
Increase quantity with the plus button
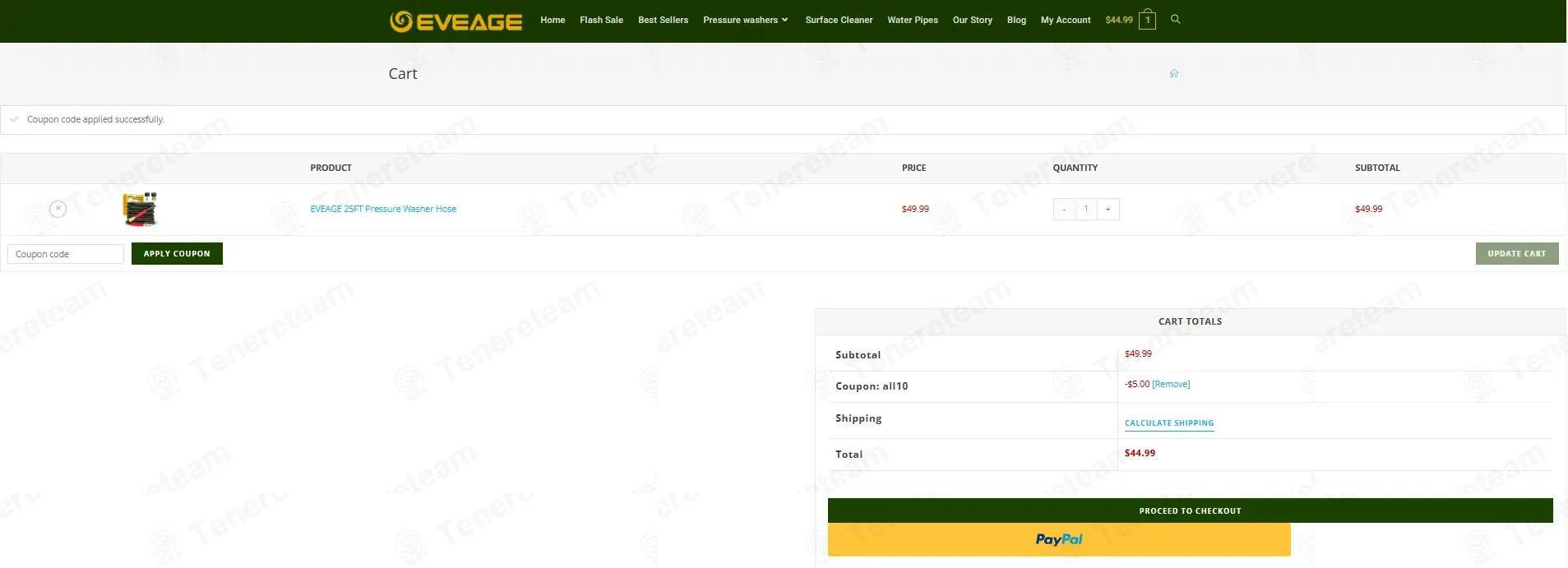(x=1108, y=209)
